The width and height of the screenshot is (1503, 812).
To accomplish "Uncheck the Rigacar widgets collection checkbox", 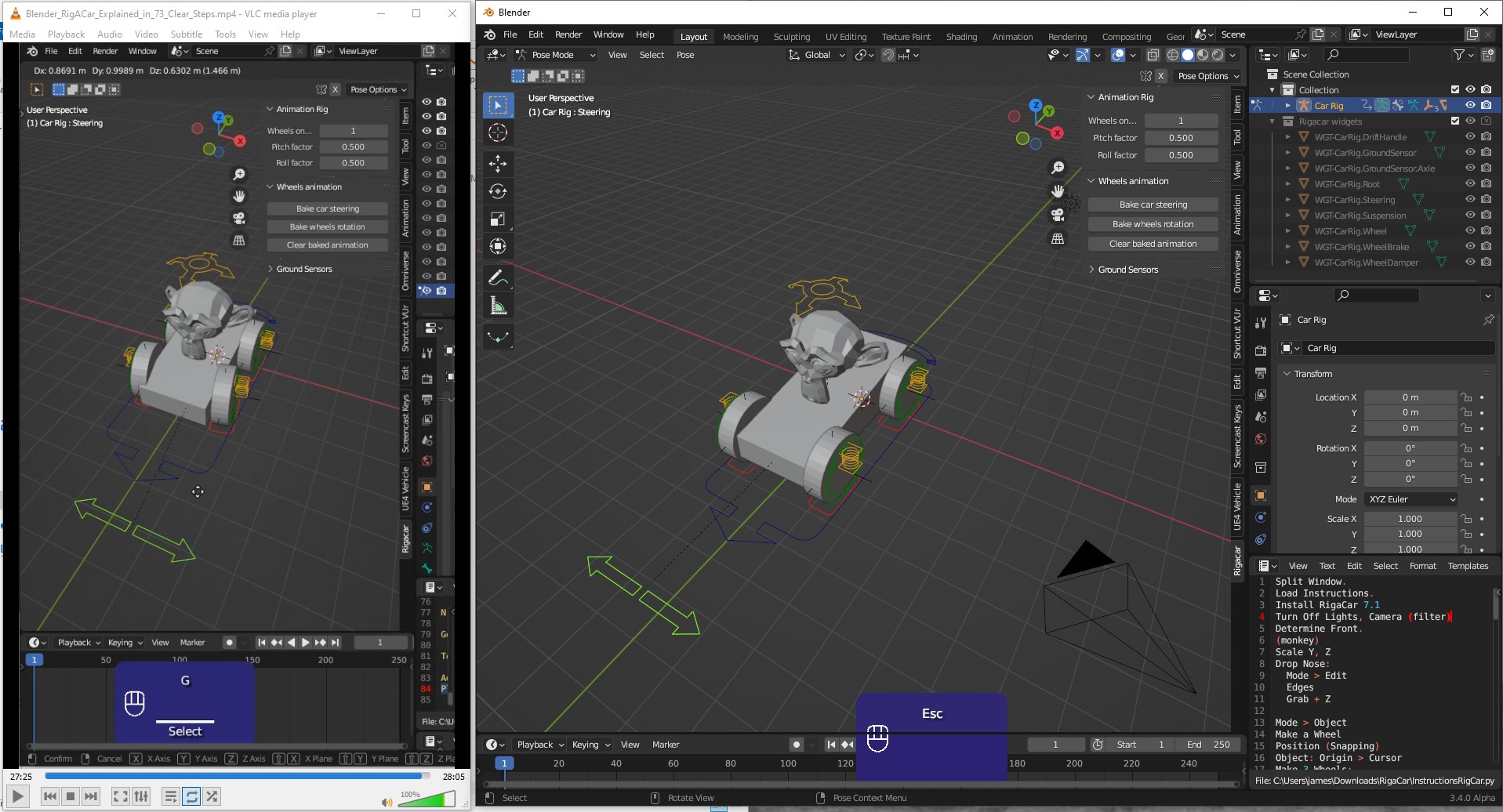I will pyautogui.click(x=1455, y=121).
